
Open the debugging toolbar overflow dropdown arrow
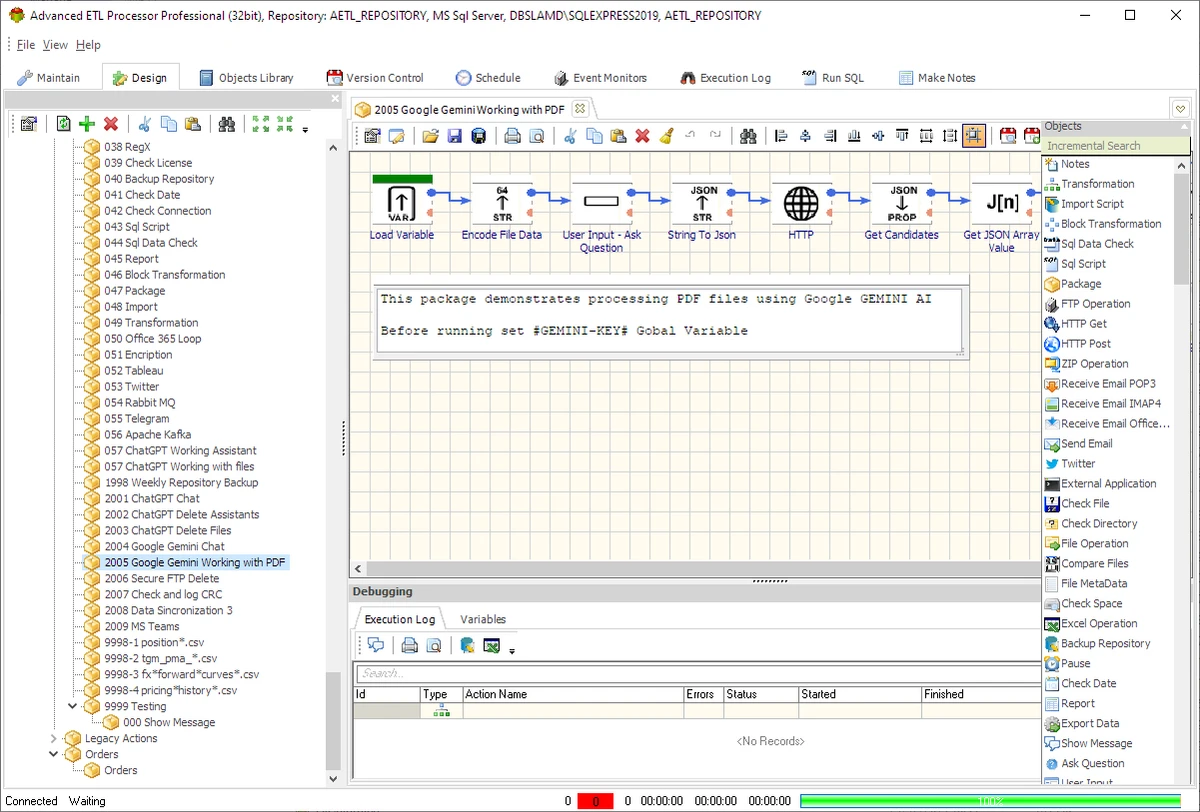pos(512,652)
